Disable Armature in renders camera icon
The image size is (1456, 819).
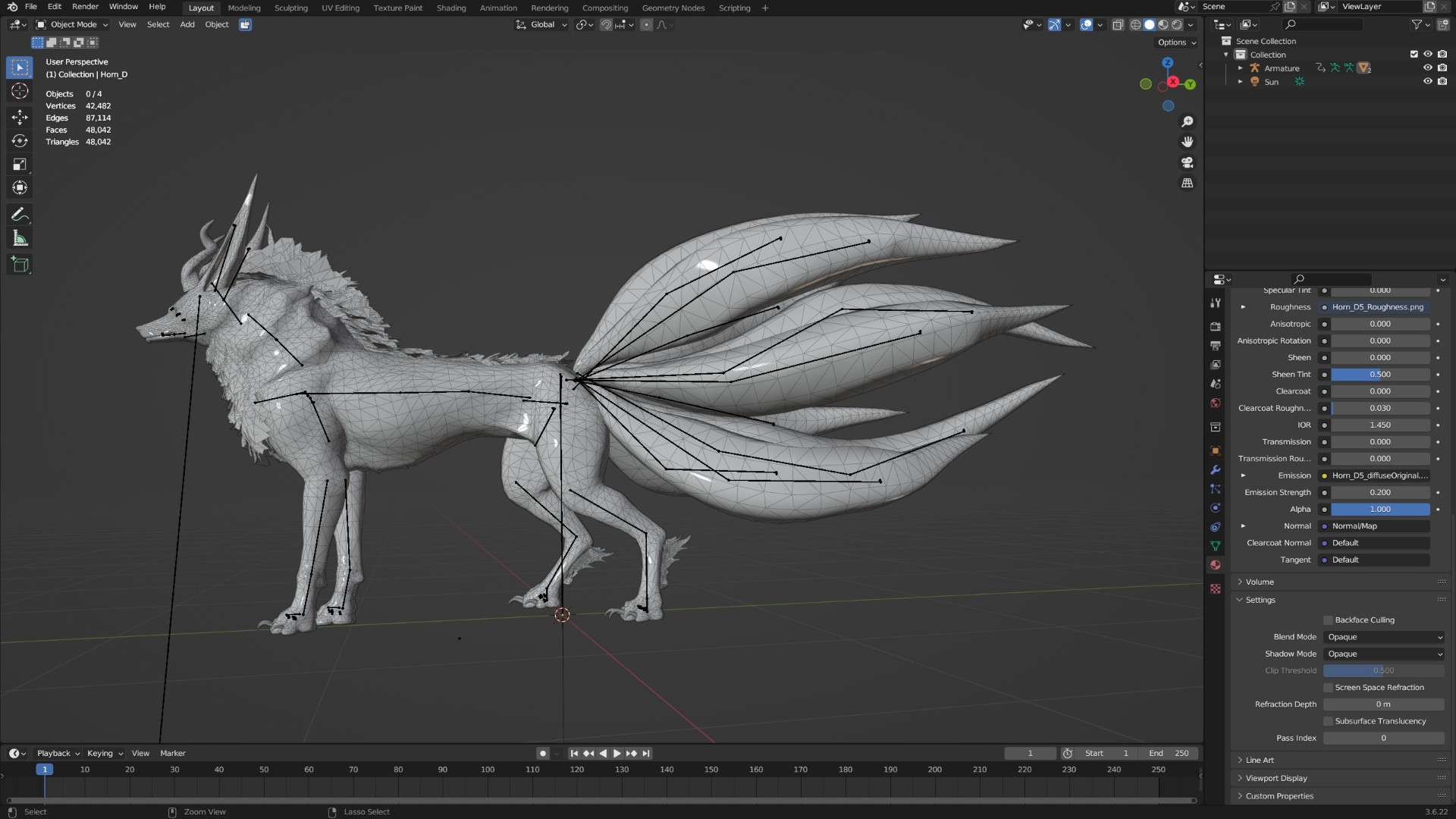click(x=1442, y=68)
